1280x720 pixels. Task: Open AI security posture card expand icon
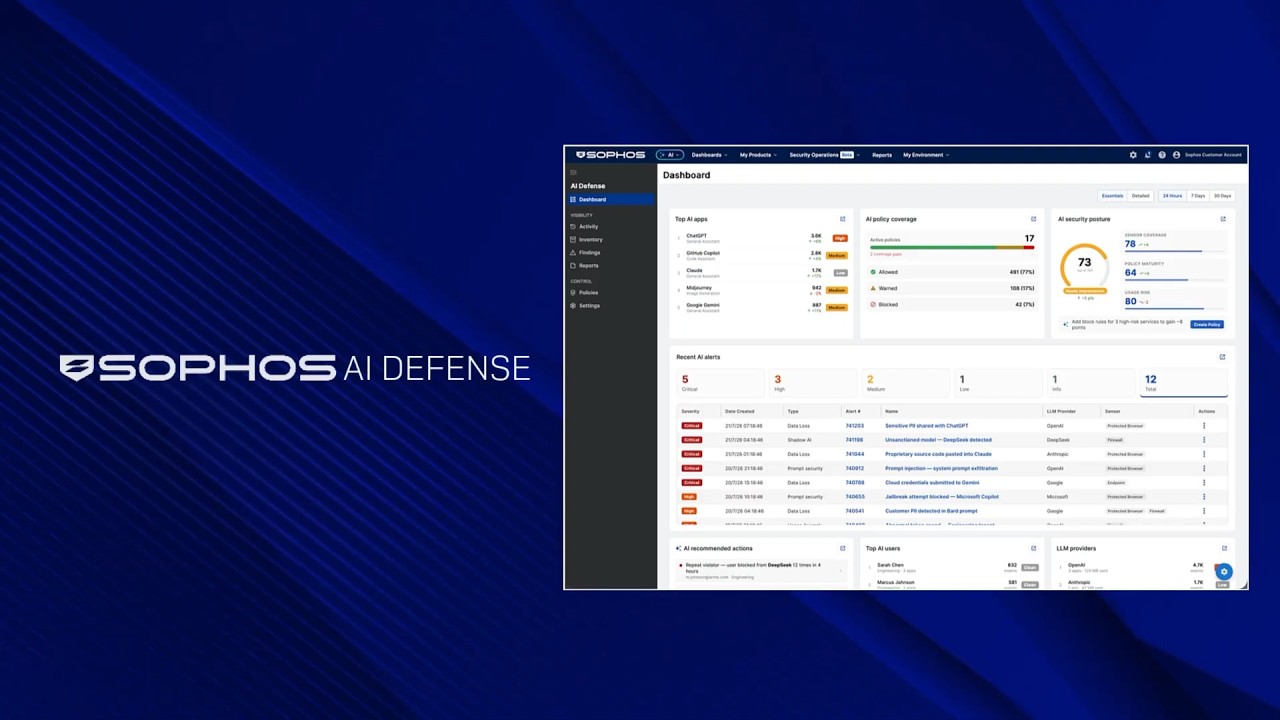(x=1222, y=219)
